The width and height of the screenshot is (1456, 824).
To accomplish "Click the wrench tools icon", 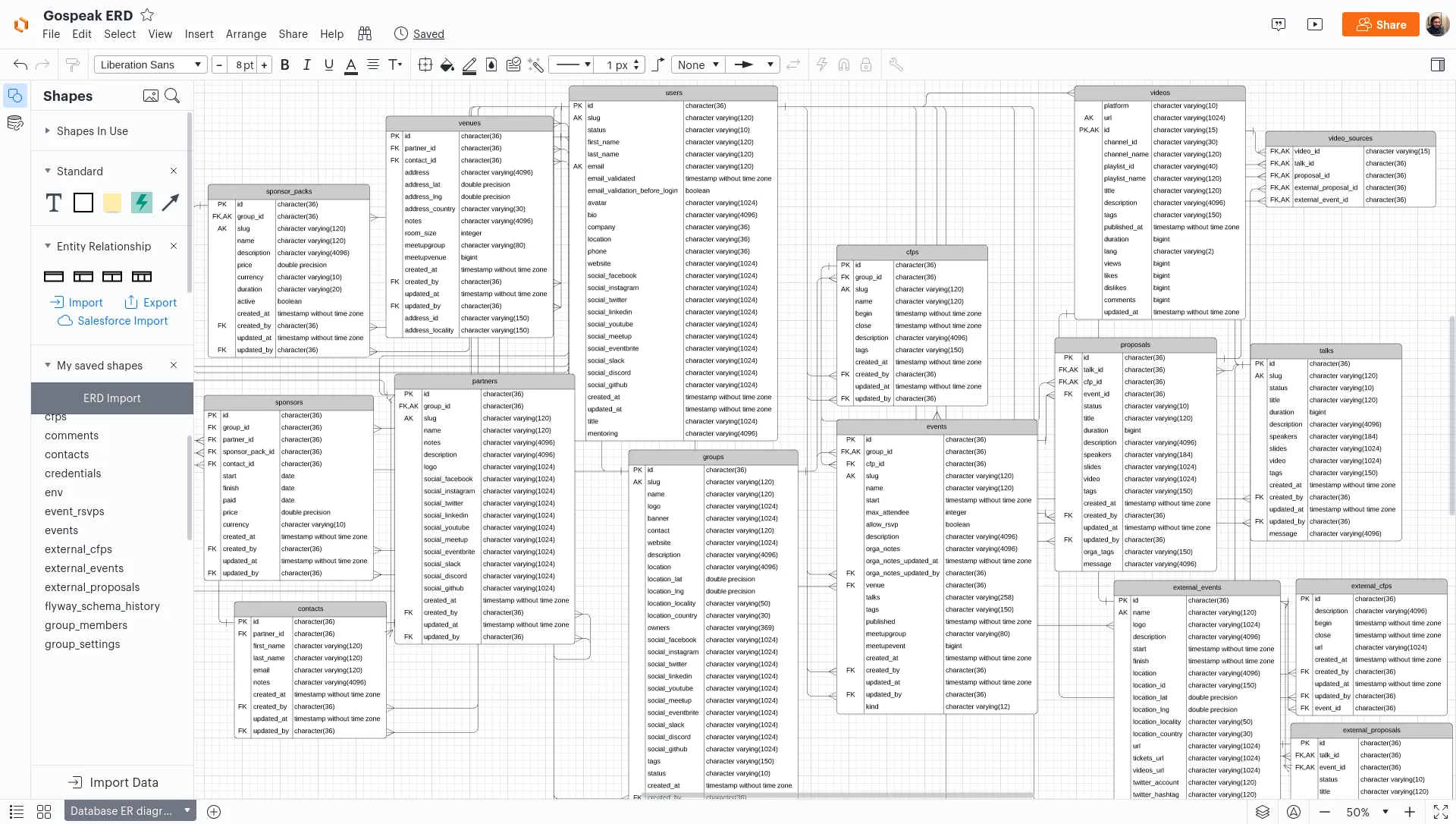I will pyautogui.click(x=896, y=65).
